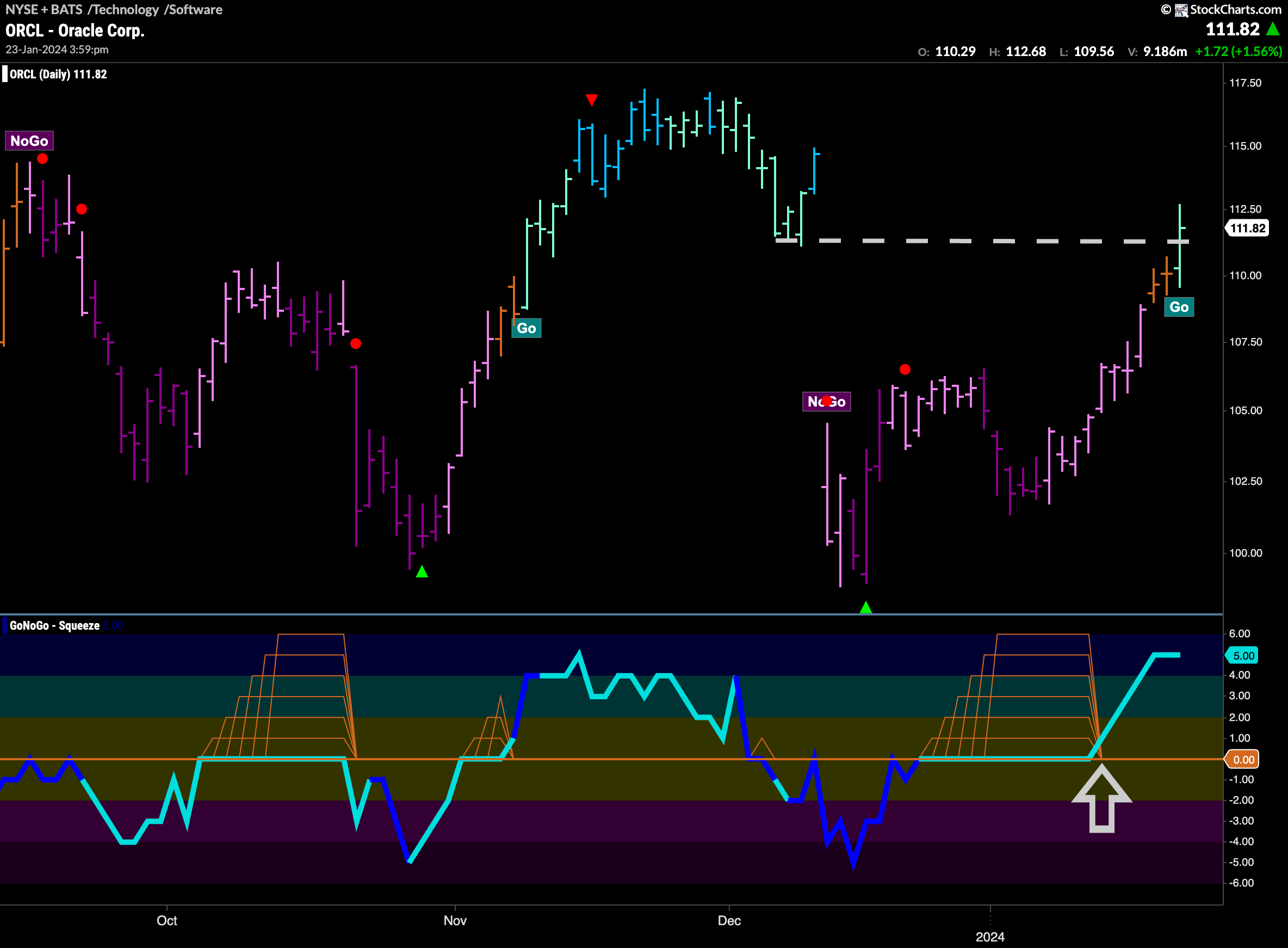Click the open value 110.29
The image size is (1288, 948).
(955, 52)
